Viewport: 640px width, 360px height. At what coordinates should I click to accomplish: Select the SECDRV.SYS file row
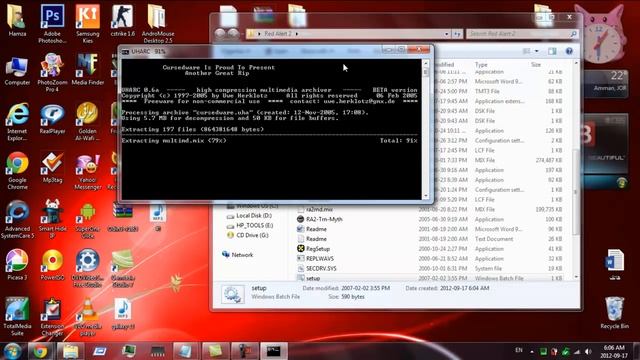429,268
